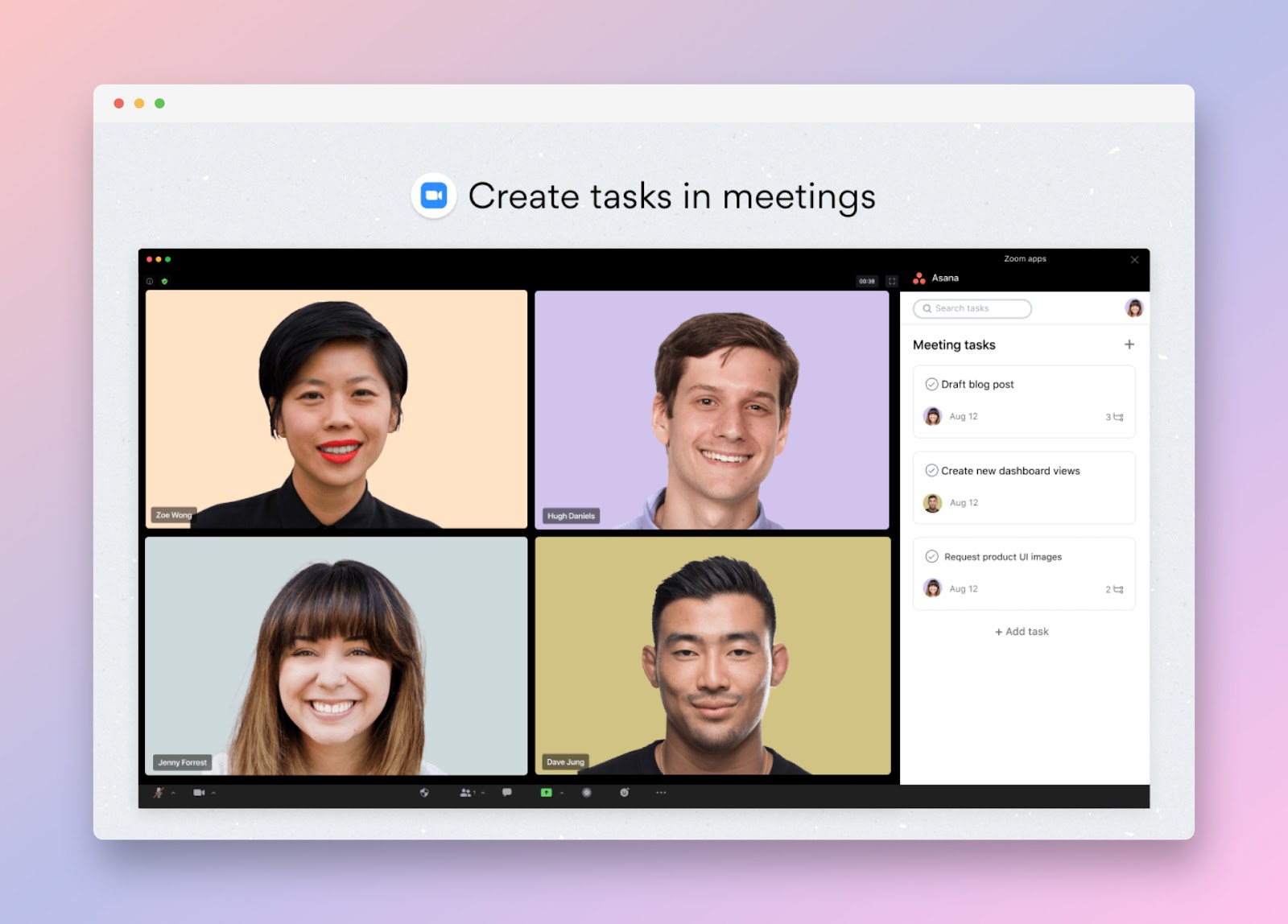
Task: Open the in-meeting chat
Action: 507,794
